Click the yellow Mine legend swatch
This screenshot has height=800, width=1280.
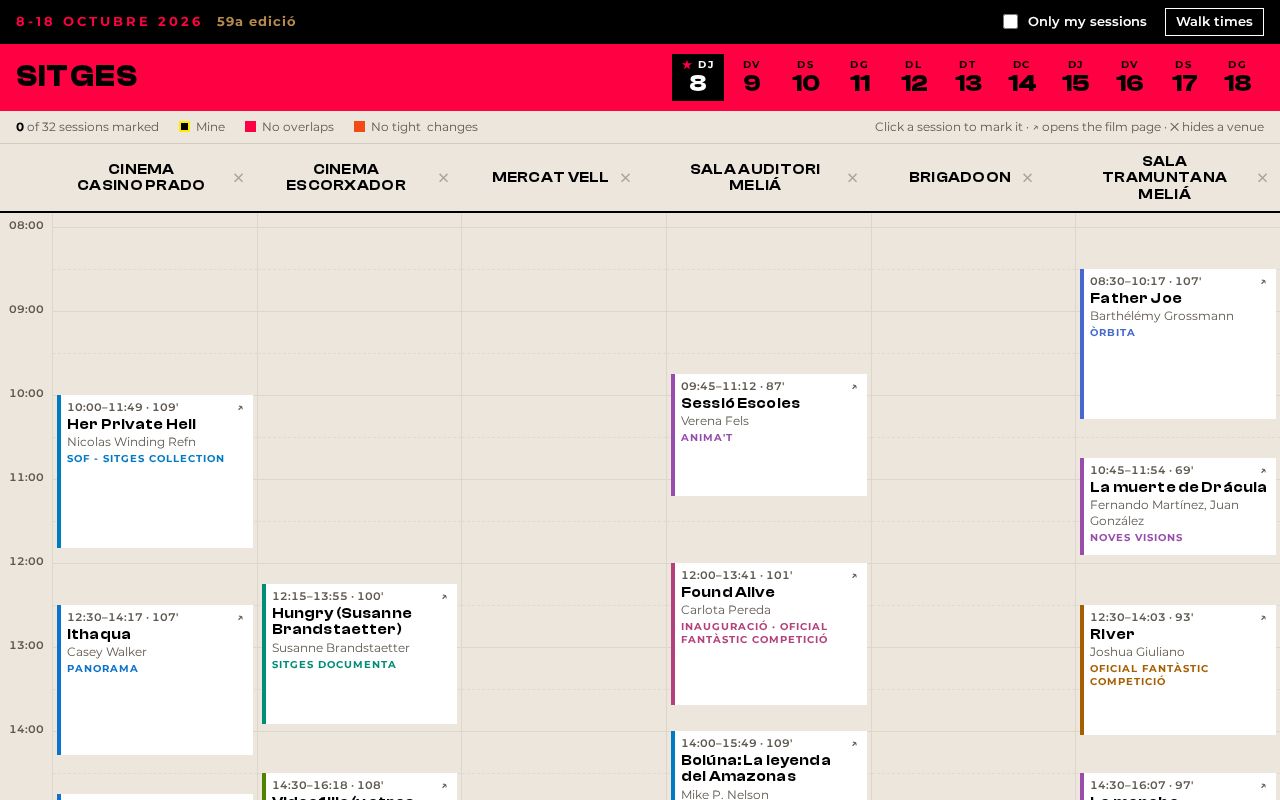pos(184,127)
